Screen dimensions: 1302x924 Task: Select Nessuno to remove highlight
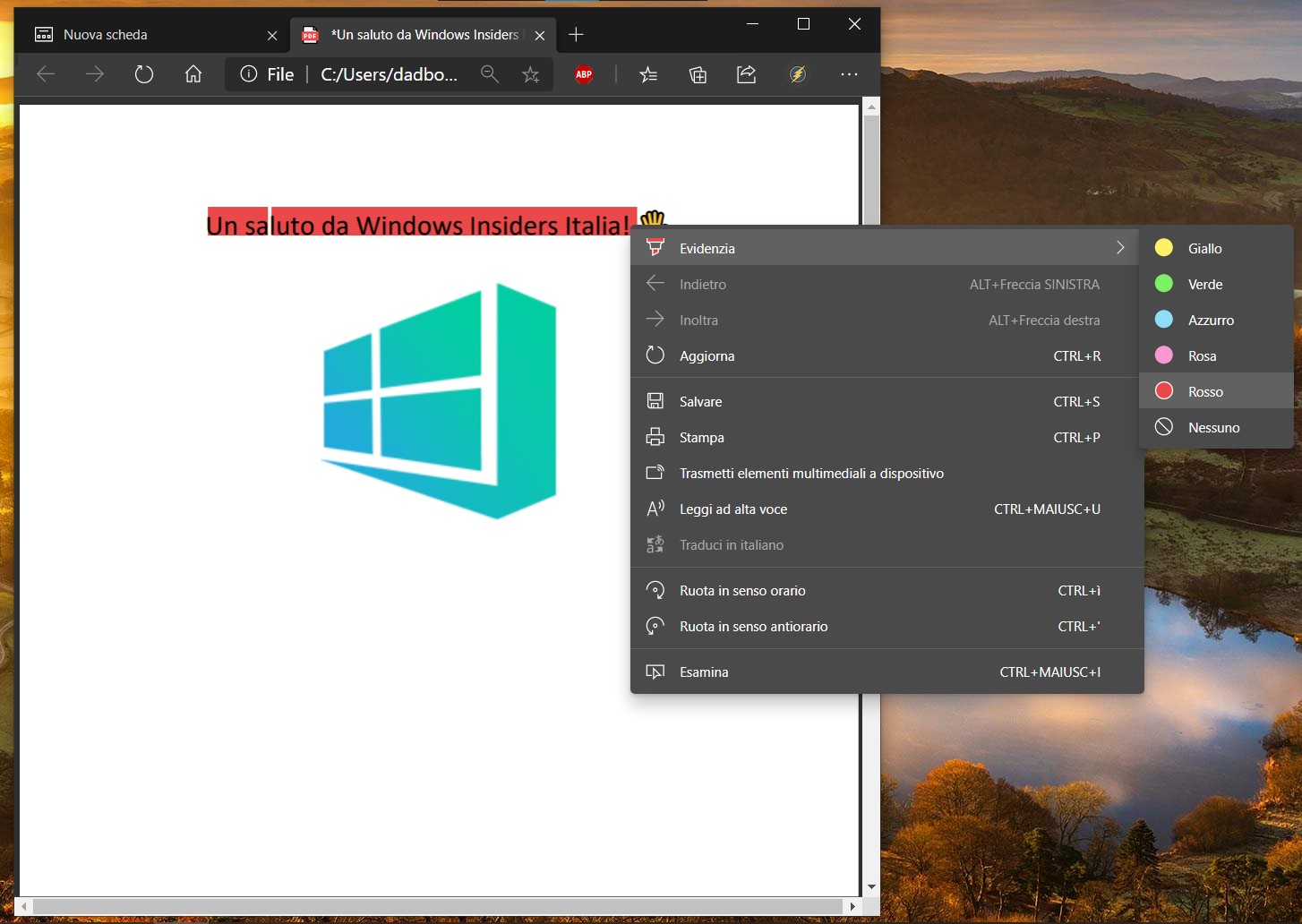pyautogui.click(x=1216, y=427)
